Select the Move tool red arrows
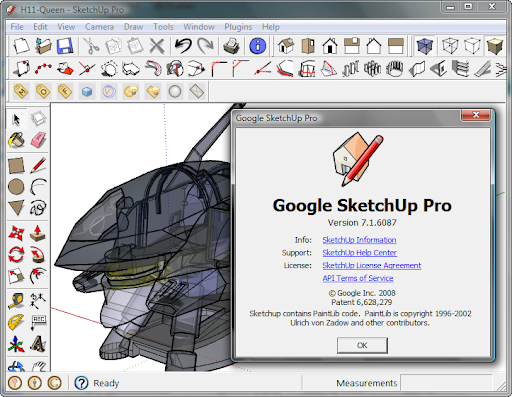 click(x=16, y=233)
